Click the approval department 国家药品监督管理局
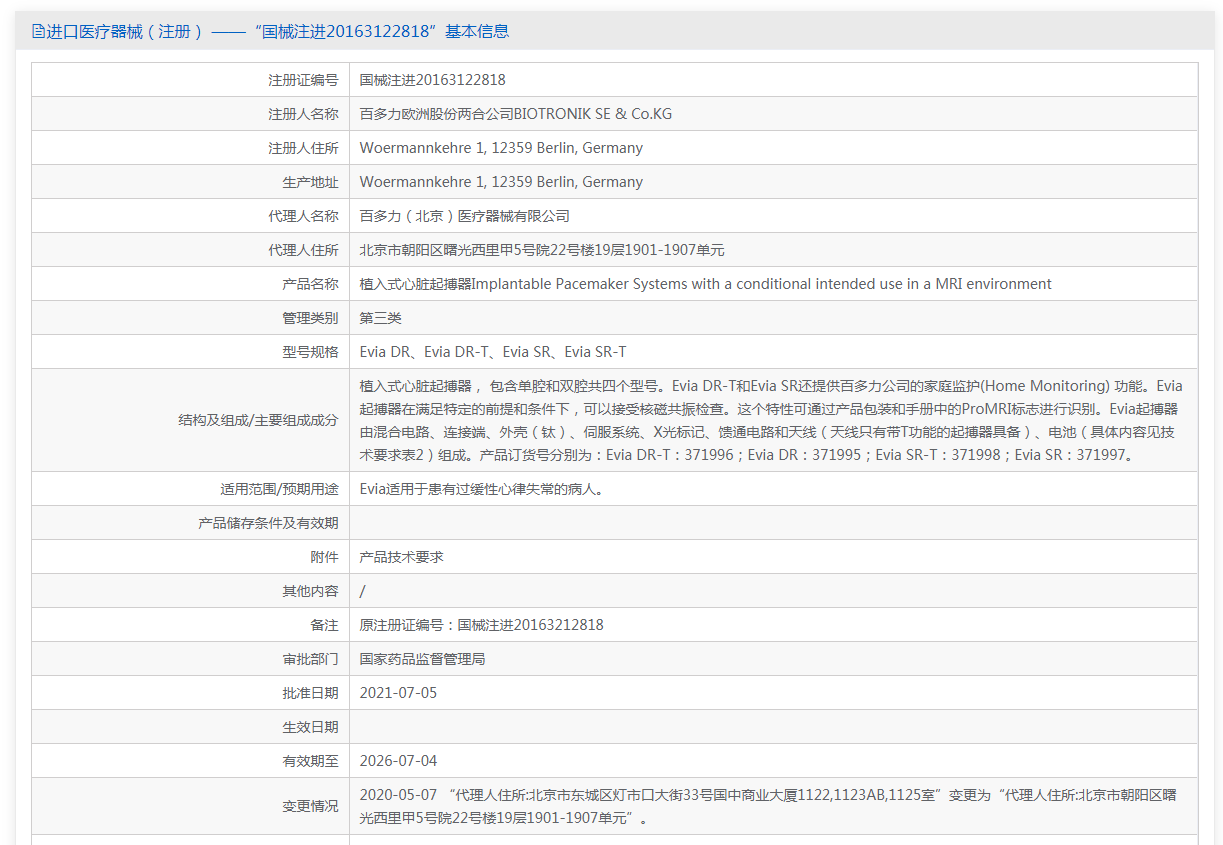 [422, 659]
